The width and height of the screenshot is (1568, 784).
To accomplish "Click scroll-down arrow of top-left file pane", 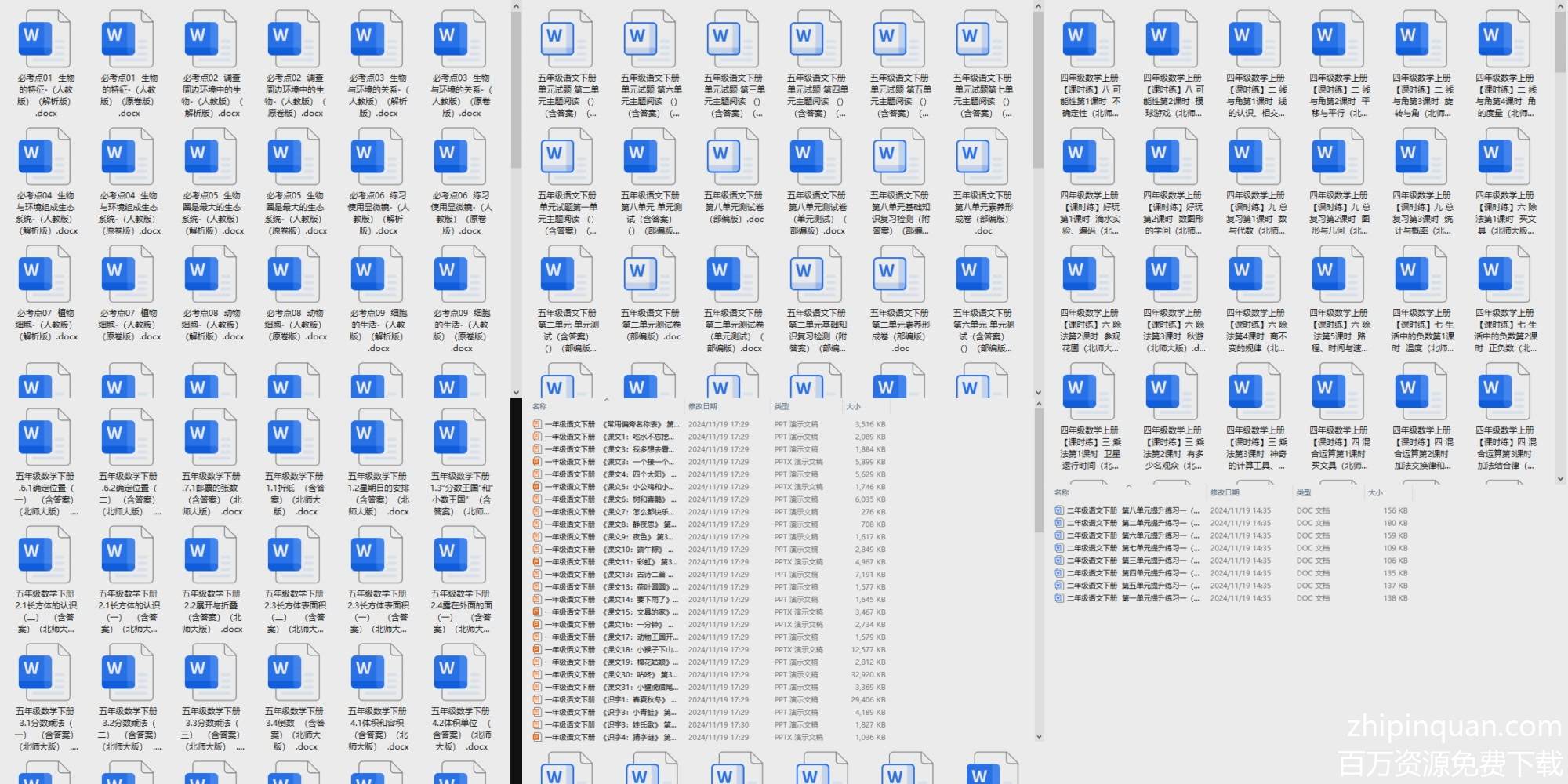I will click(x=516, y=393).
